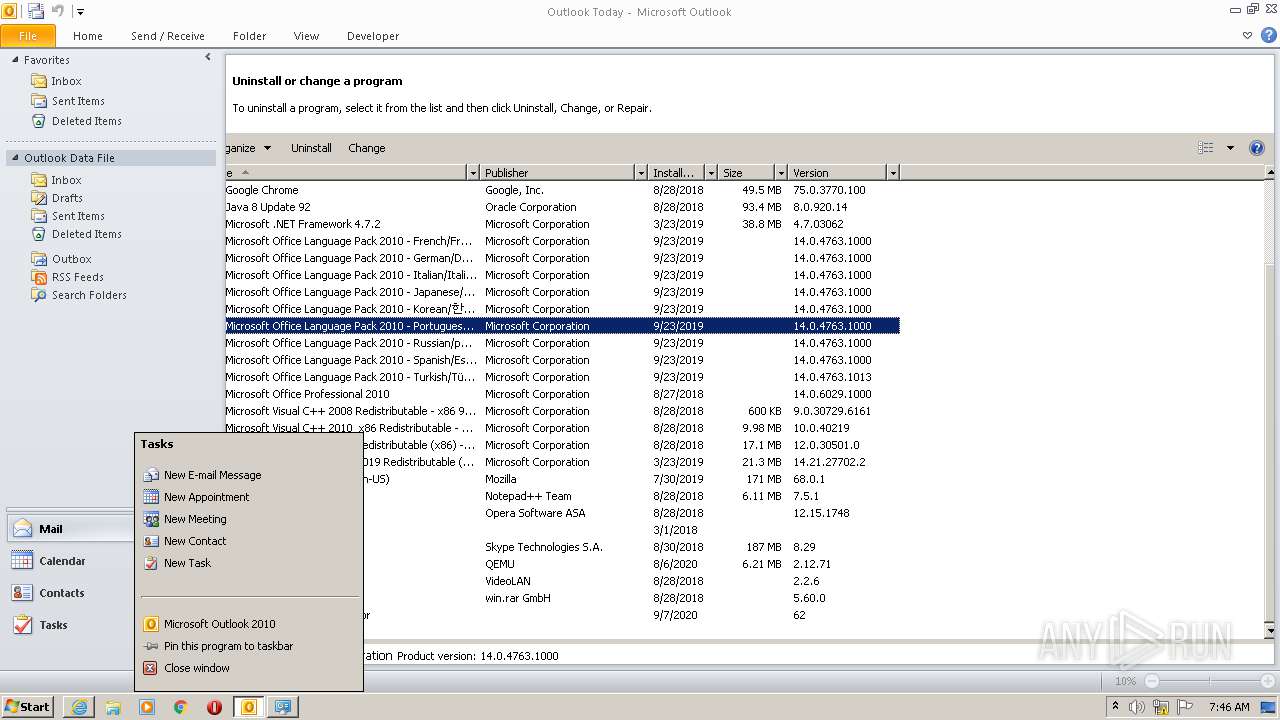Open the Name column filter dropdown
Screen dimensions: 1280x720
click(473, 173)
